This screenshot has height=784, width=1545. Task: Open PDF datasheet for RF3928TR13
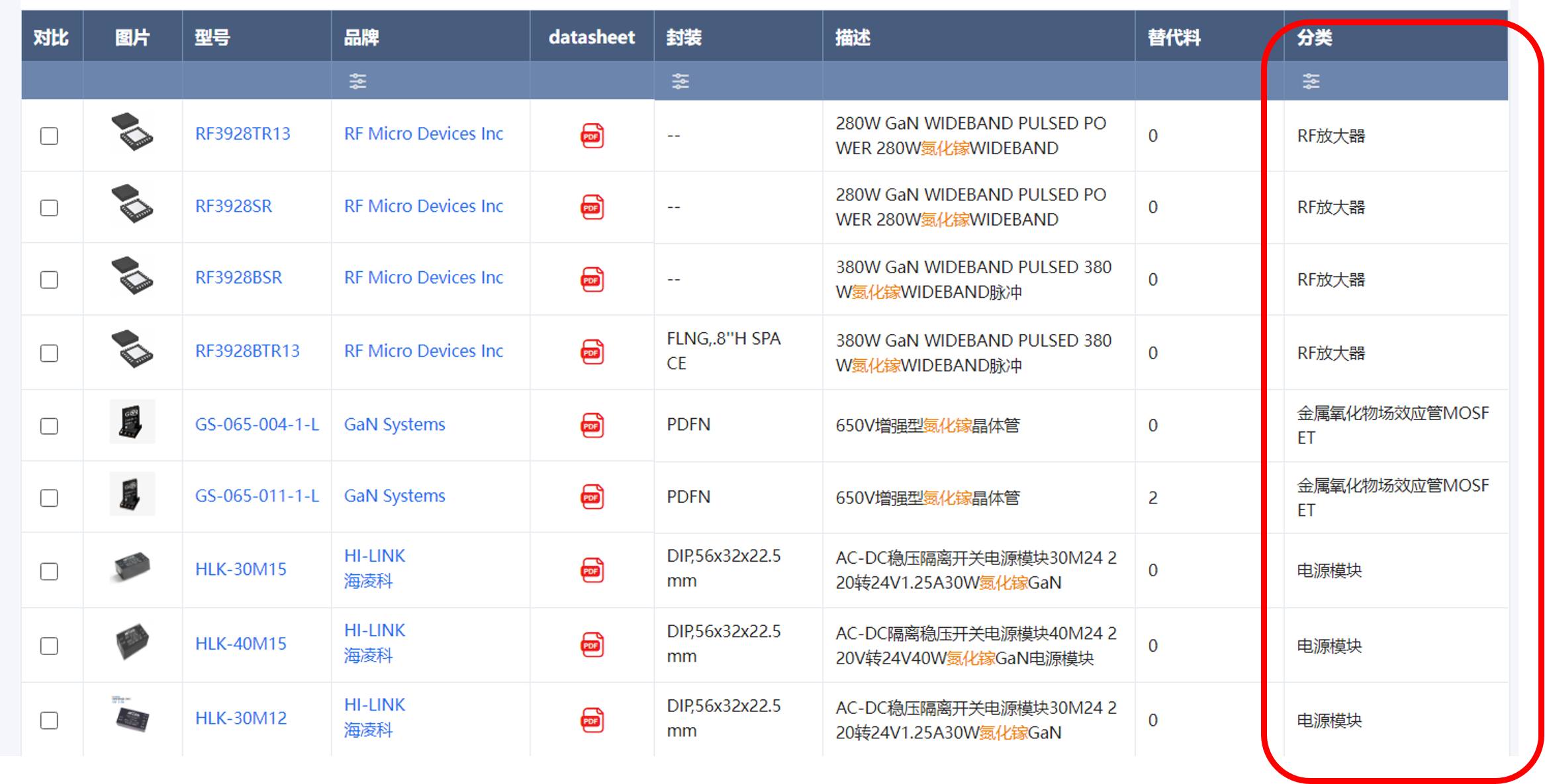(x=592, y=136)
